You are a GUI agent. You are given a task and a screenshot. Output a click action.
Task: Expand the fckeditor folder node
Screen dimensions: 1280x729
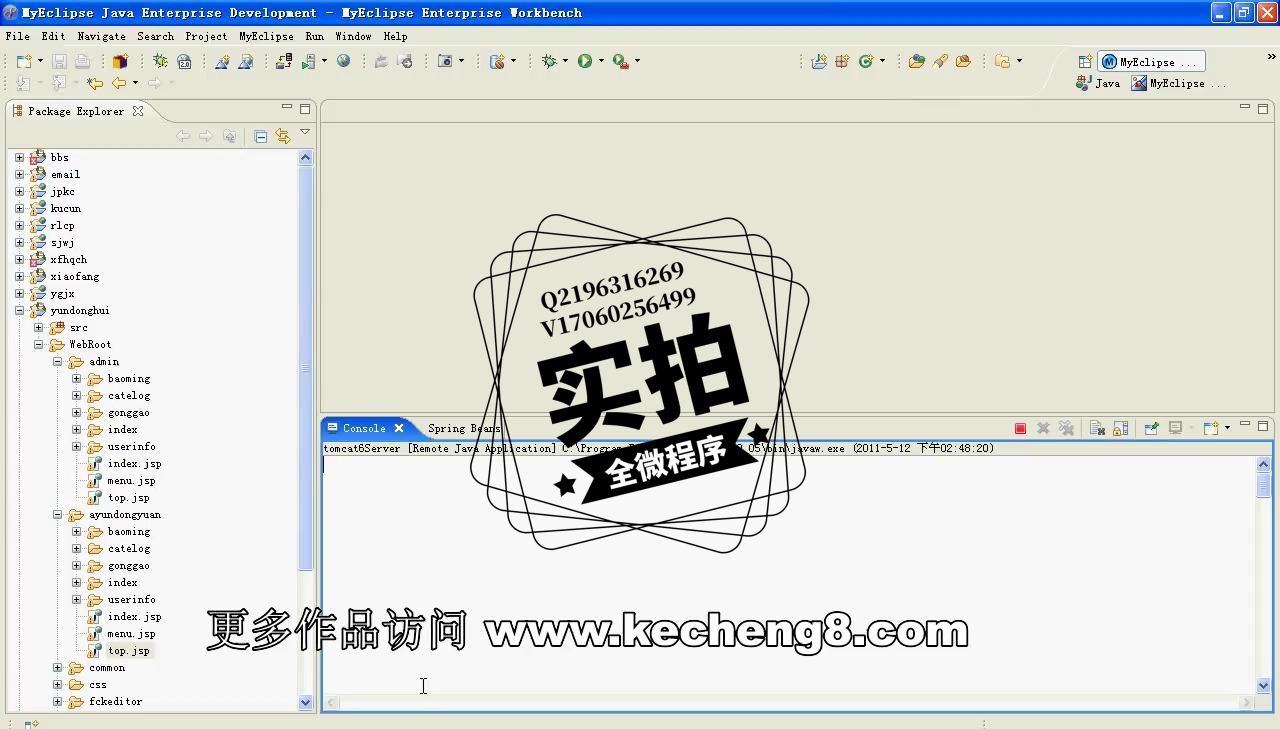57,701
